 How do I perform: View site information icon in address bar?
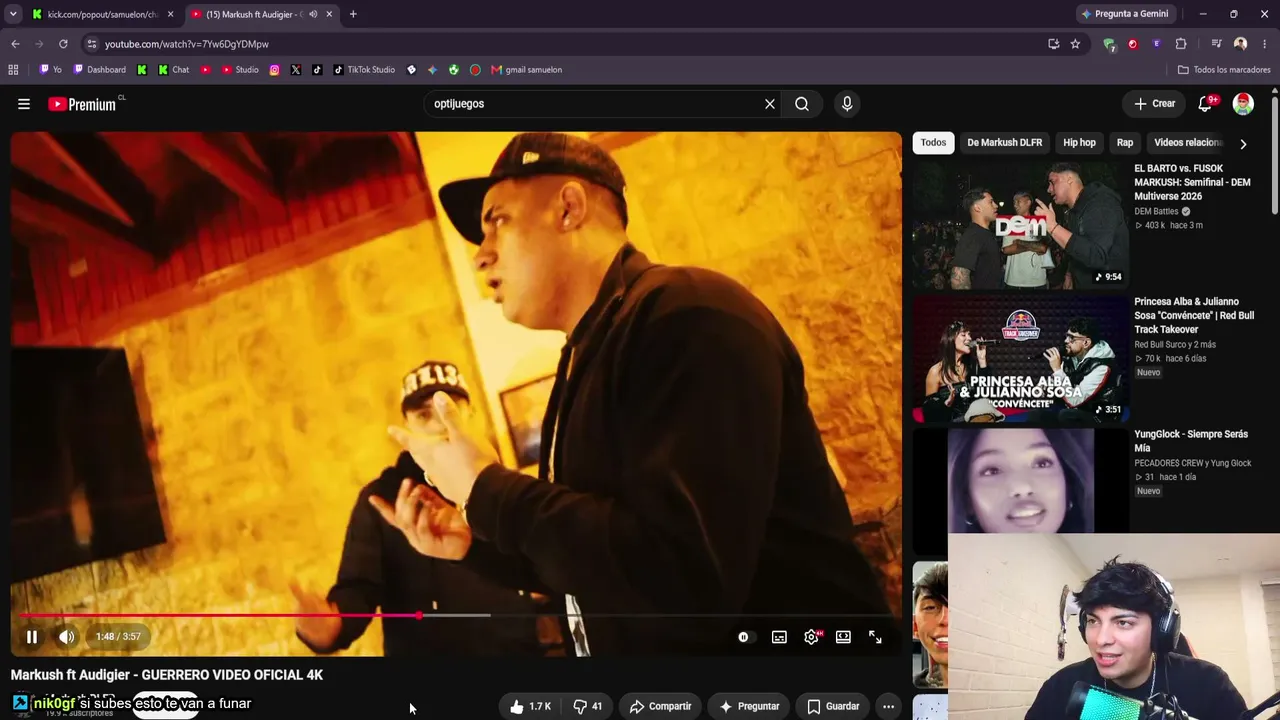92,44
